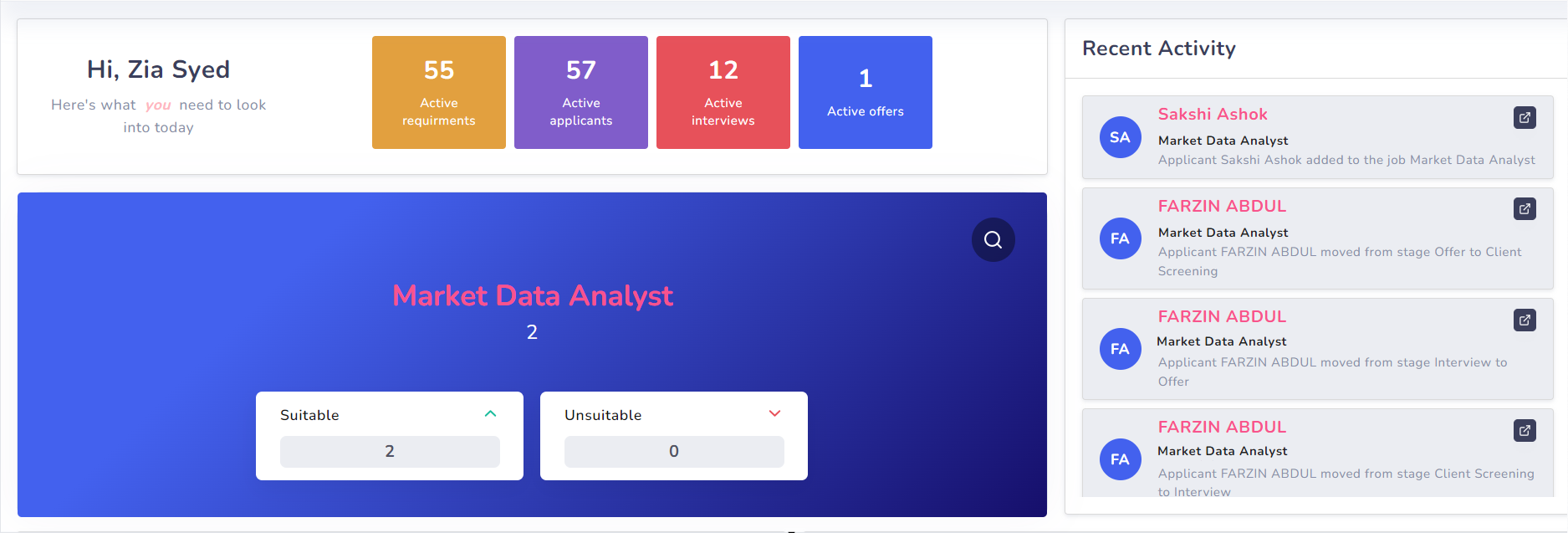Click the external link icon on the last FARZIN ABDUL card
The width and height of the screenshot is (1568, 533).
click(x=1525, y=430)
